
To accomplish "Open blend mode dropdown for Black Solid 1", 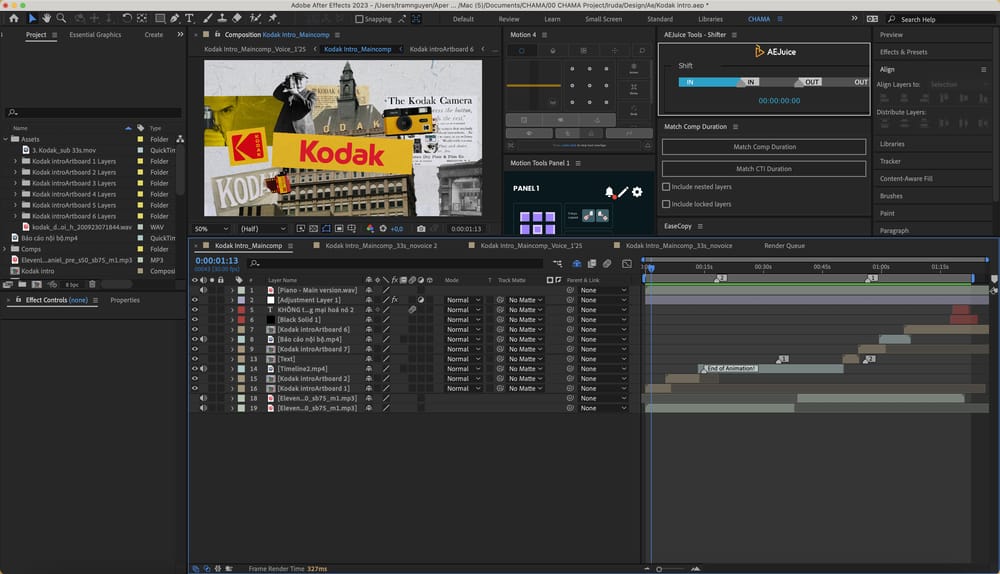I will (463, 320).
